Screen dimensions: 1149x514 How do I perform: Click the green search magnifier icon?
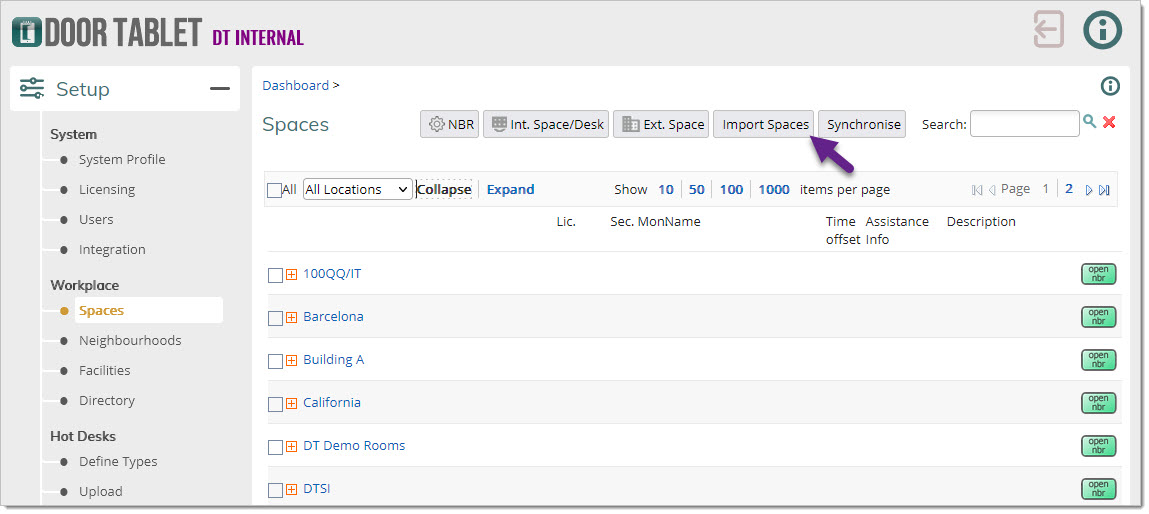pyautogui.click(x=1089, y=122)
